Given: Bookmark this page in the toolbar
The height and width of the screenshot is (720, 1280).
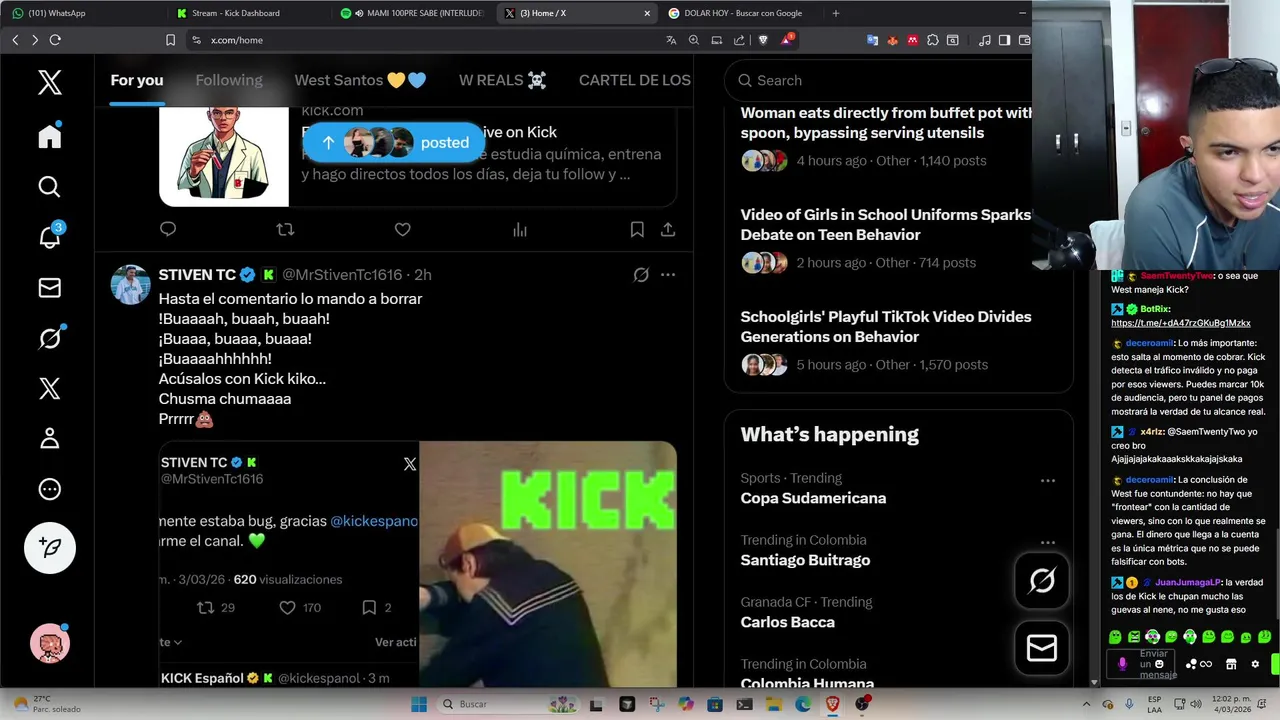Looking at the screenshot, I should coord(171,40).
